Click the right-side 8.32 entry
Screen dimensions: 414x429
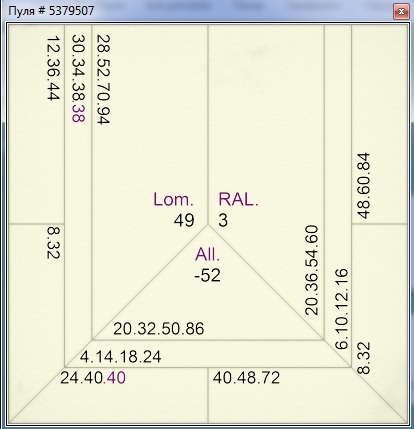(x=364, y=358)
